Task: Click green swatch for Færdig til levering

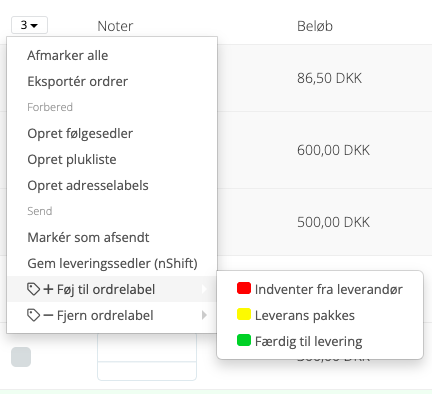Action: pos(244,340)
